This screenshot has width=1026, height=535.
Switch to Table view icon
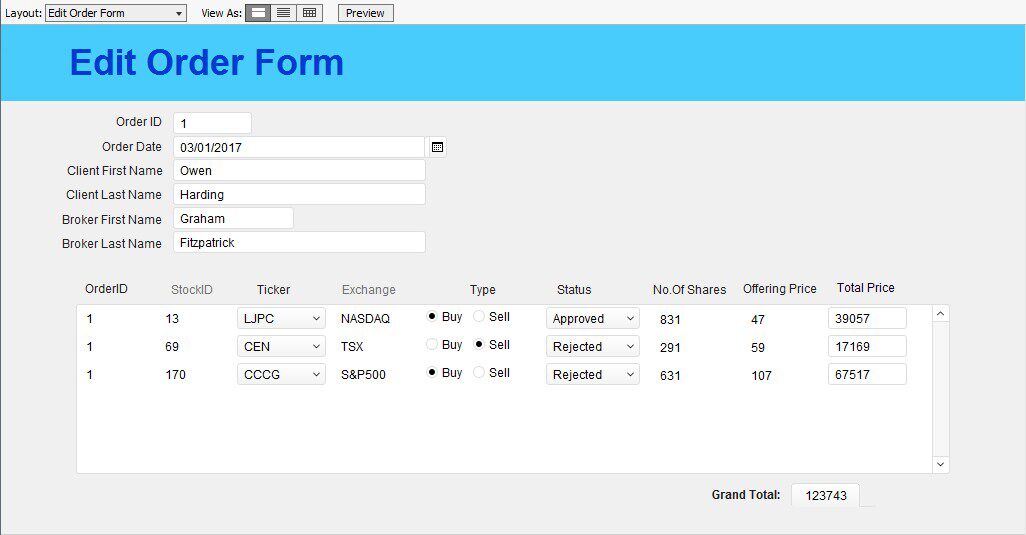310,13
